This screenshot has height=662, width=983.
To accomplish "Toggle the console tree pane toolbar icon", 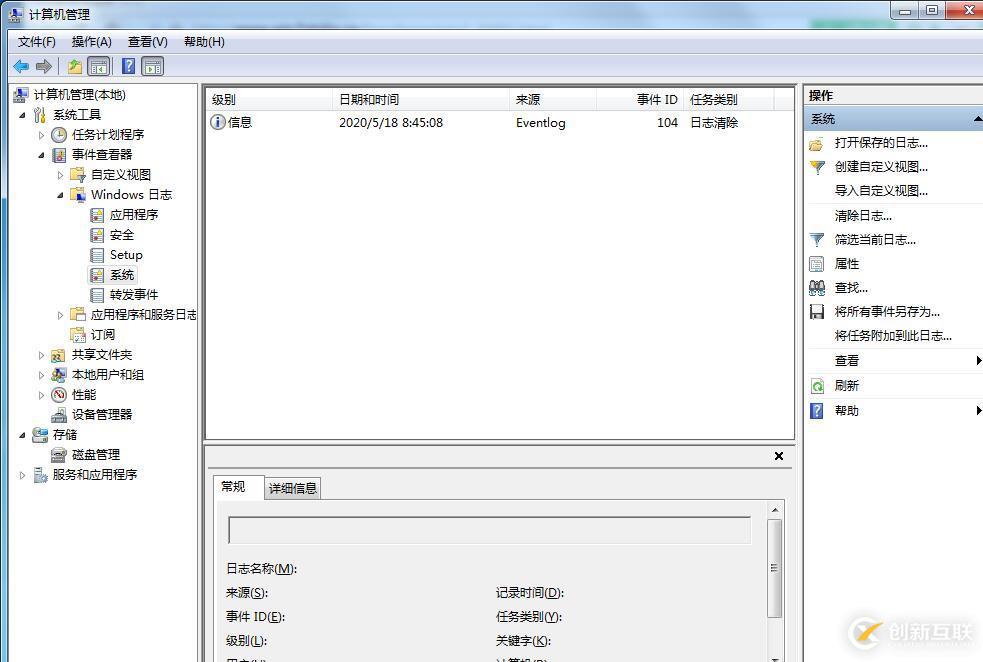I will [x=98, y=66].
